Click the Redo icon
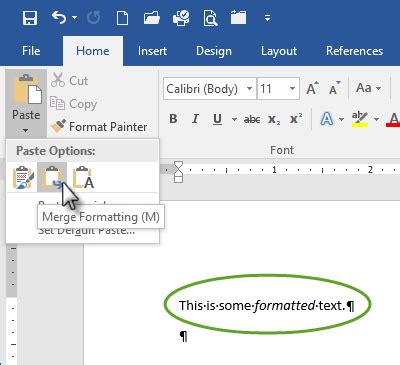 pyautogui.click(x=93, y=18)
